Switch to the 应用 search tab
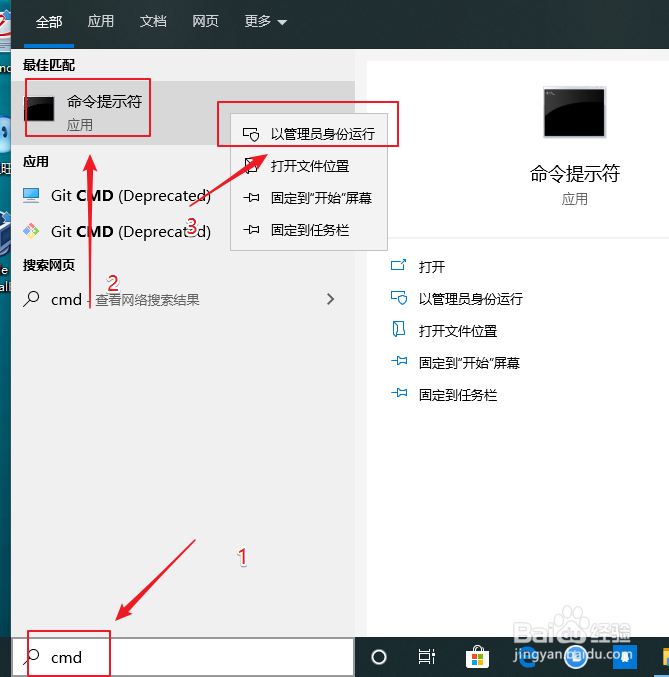This screenshot has width=669, height=677. pos(101,21)
